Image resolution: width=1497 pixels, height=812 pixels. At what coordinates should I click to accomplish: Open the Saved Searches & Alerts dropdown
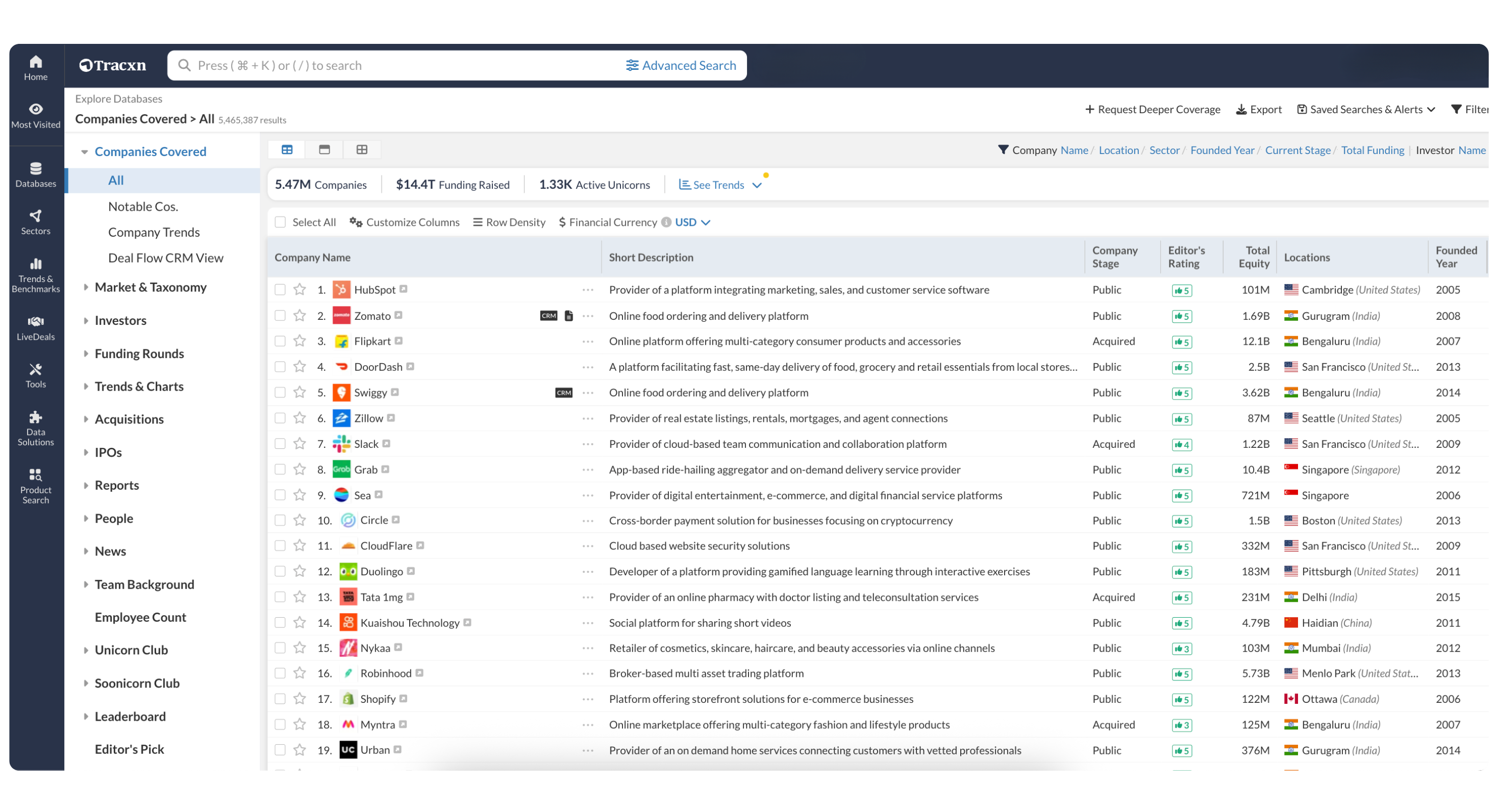(x=1366, y=109)
